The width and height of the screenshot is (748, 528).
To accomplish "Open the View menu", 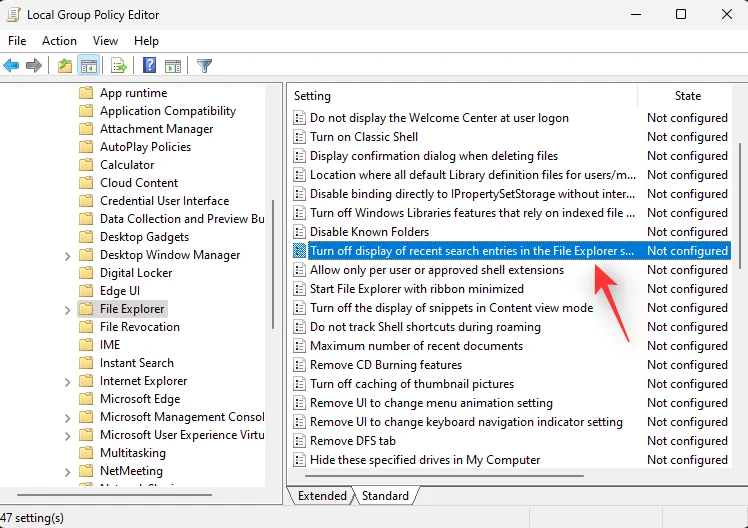I will (x=105, y=41).
